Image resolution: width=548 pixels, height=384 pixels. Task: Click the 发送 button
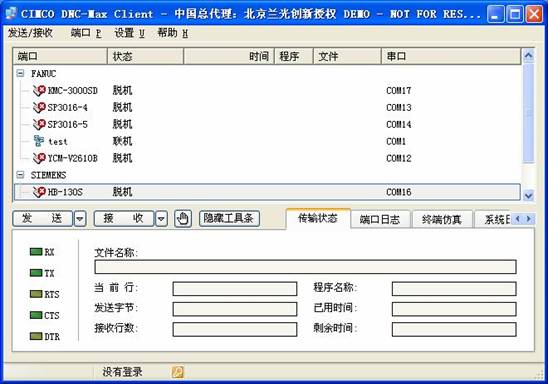42,219
